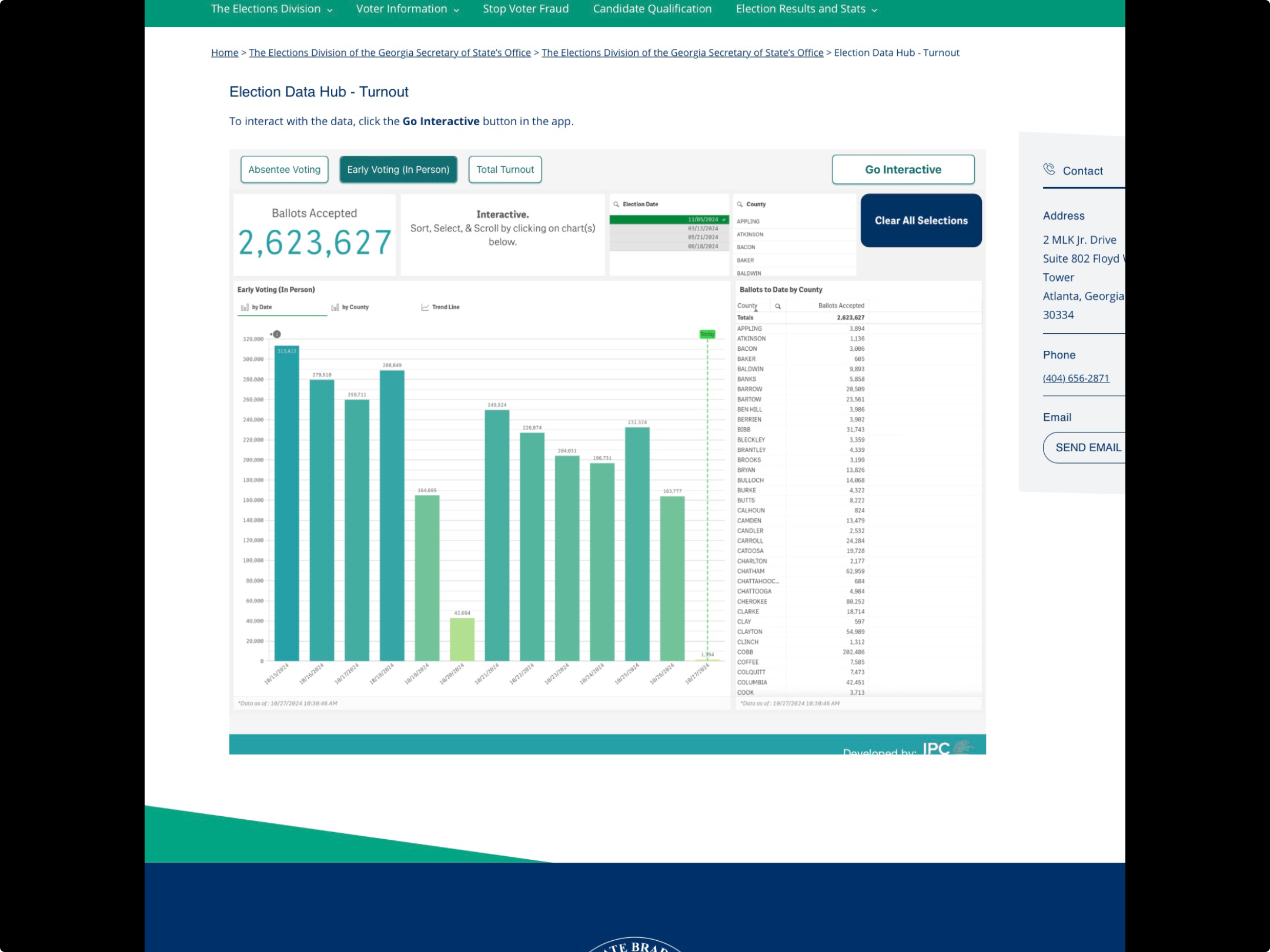Screen dimensions: 1270x952
Task: Select election date 11/05/2024
Action: [x=669, y=219]
